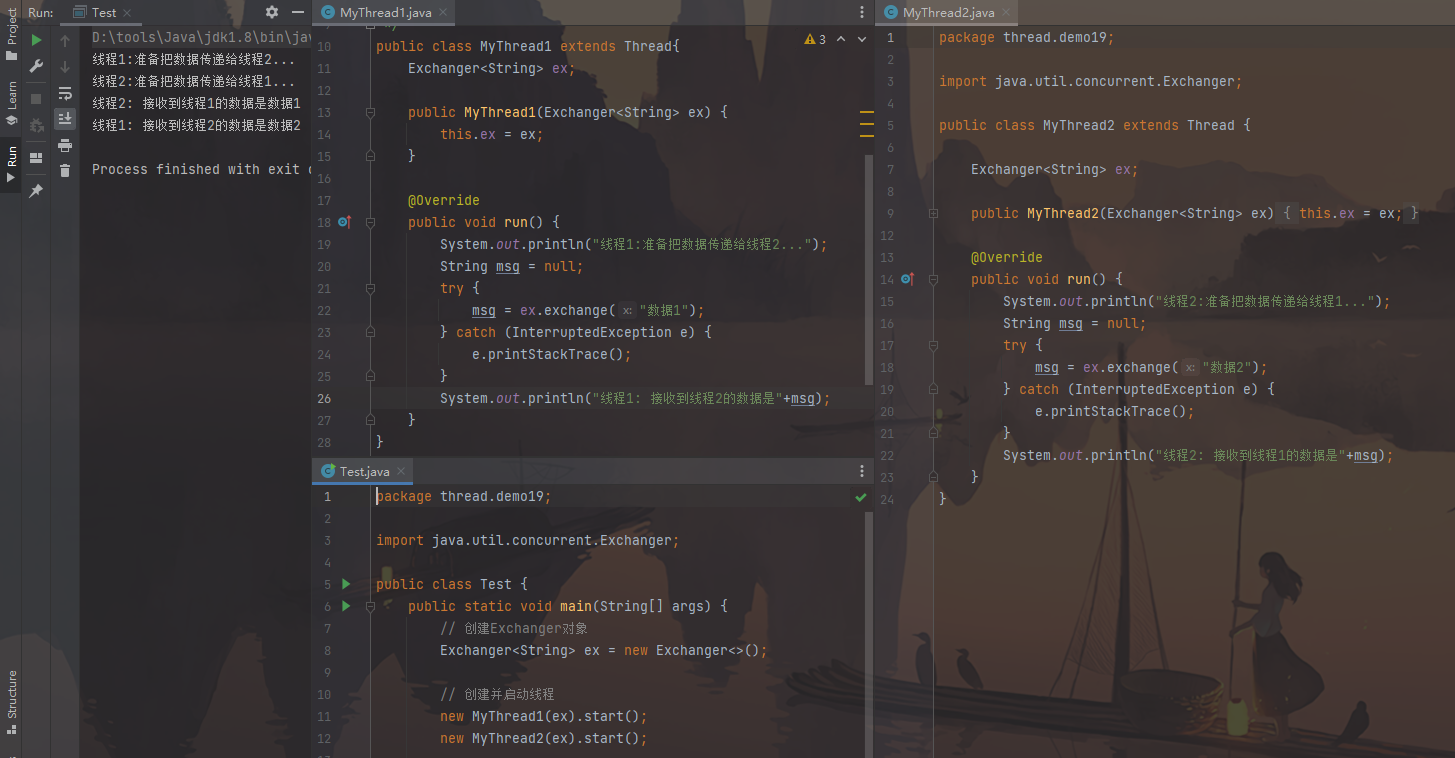The image size is (1455, 758).
Task: Click override gutter icon in MyThread2 run method
Action: [x=907, y=279]
